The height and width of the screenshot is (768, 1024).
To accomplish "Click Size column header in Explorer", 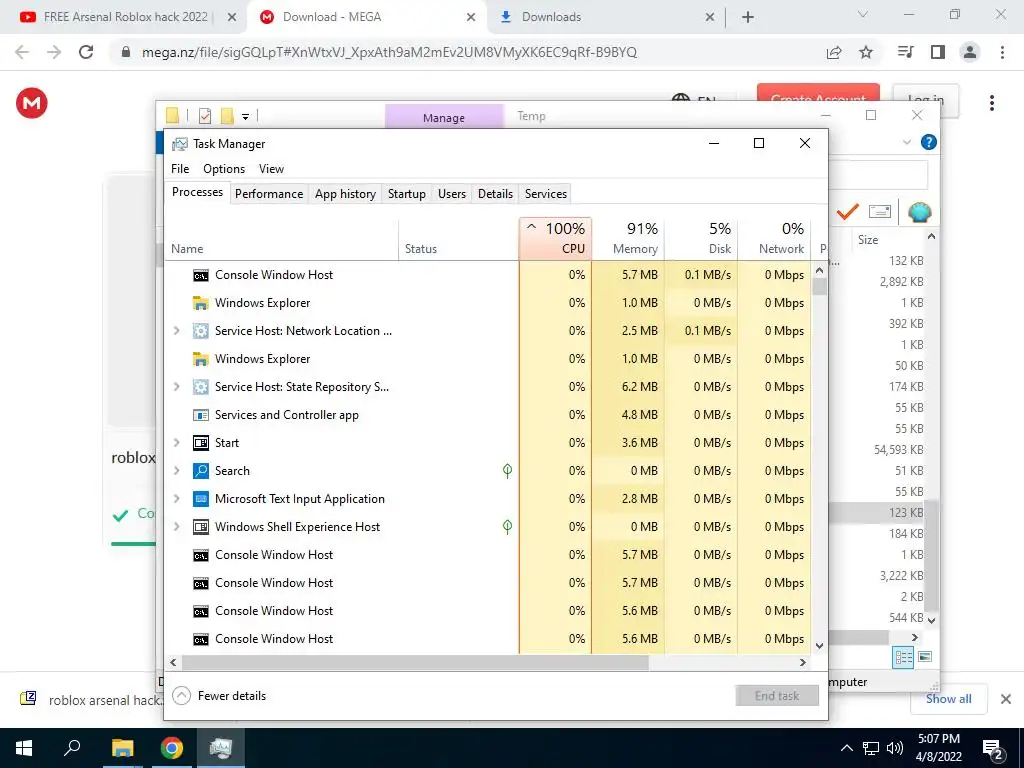I will 868,240.
